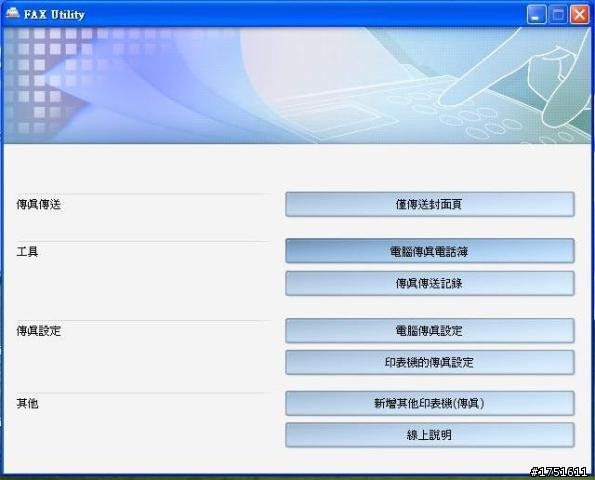Open 電腦傳真設定 settings
This screenshot has height=480, width=595.
[x=430, y=330]
